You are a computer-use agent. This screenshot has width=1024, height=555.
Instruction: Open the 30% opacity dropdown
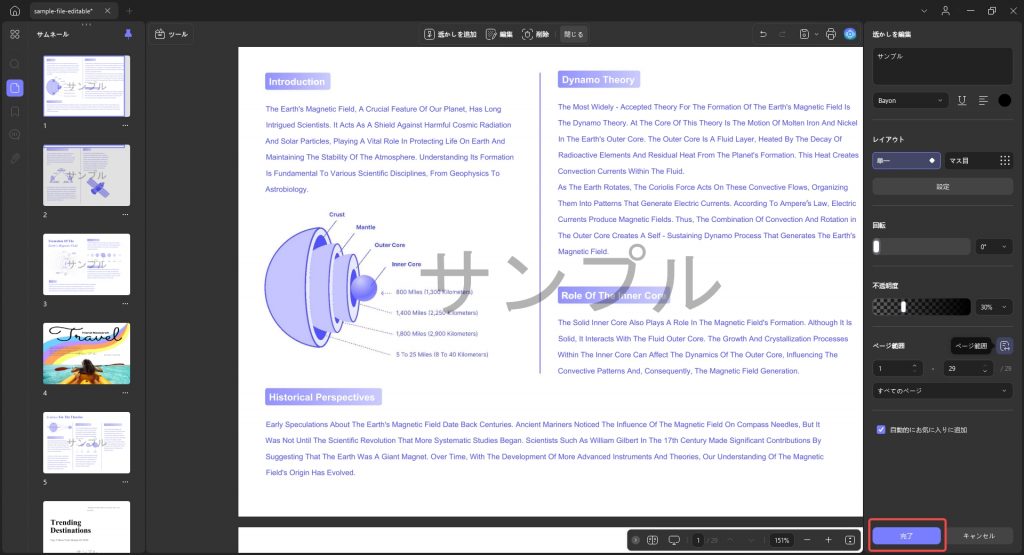click(x=994, y=307)
